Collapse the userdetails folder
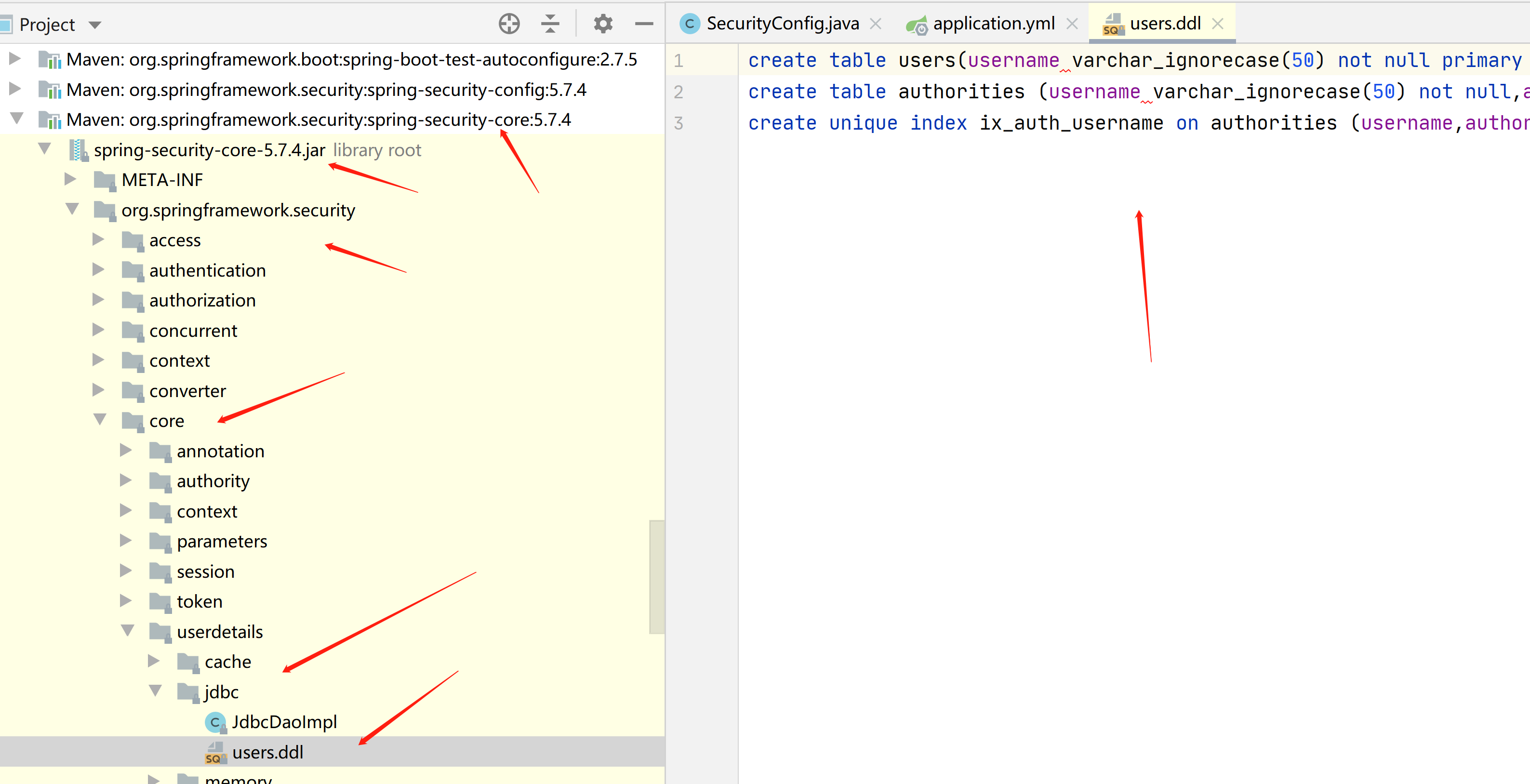 (x=127, y=631)
